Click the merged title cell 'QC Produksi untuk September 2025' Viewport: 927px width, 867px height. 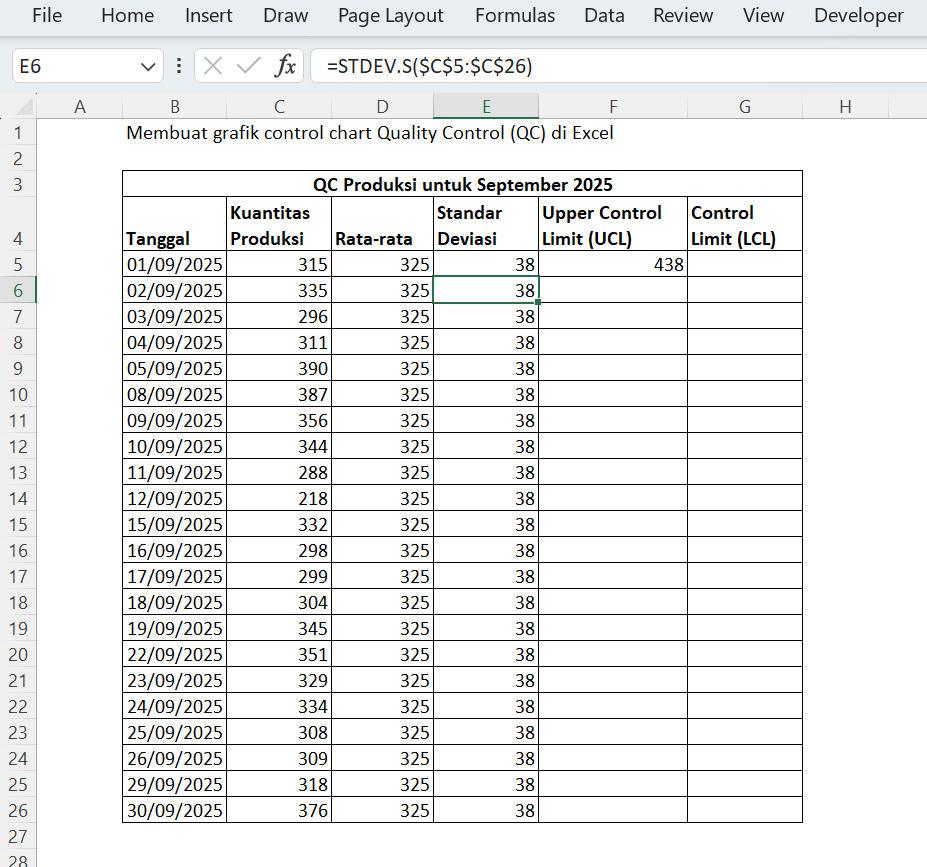pos(462,184)
